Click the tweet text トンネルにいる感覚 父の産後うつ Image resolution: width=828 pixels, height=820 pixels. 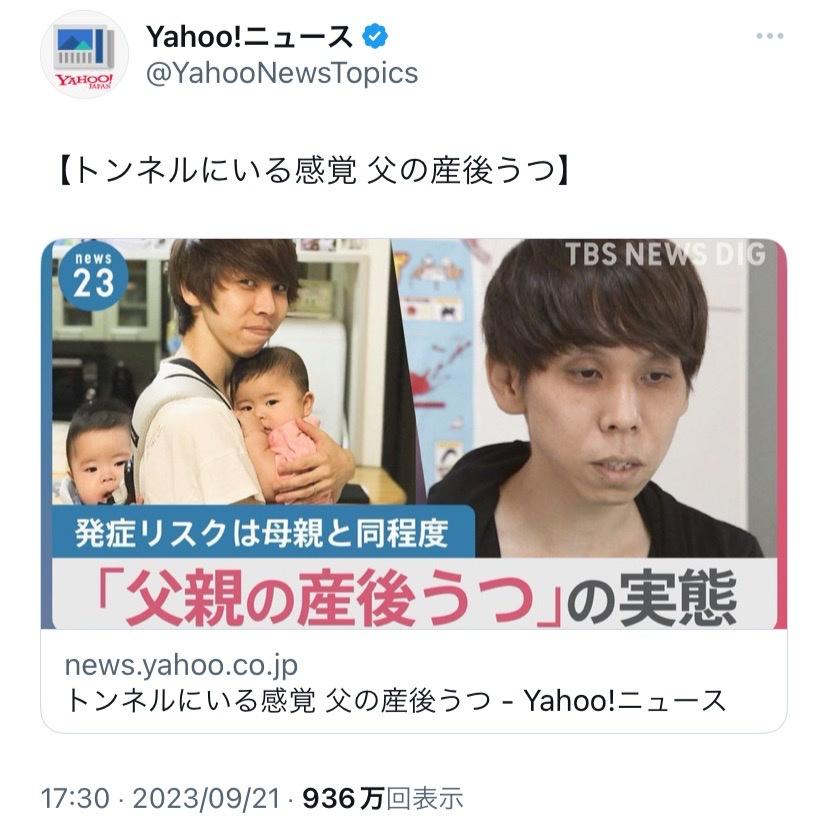click(x=313, y=171)
